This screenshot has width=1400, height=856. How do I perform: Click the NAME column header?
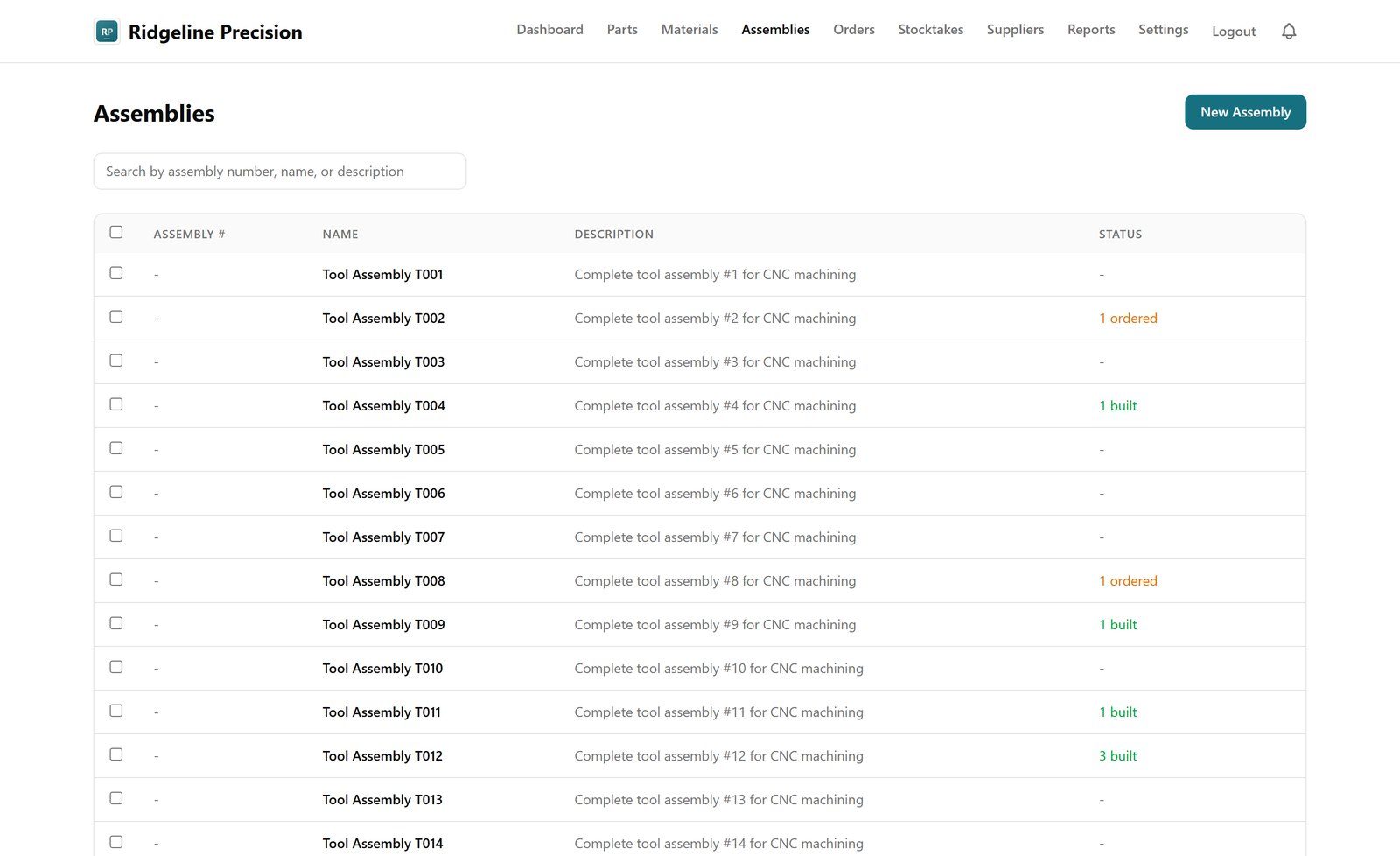point(340,235)
